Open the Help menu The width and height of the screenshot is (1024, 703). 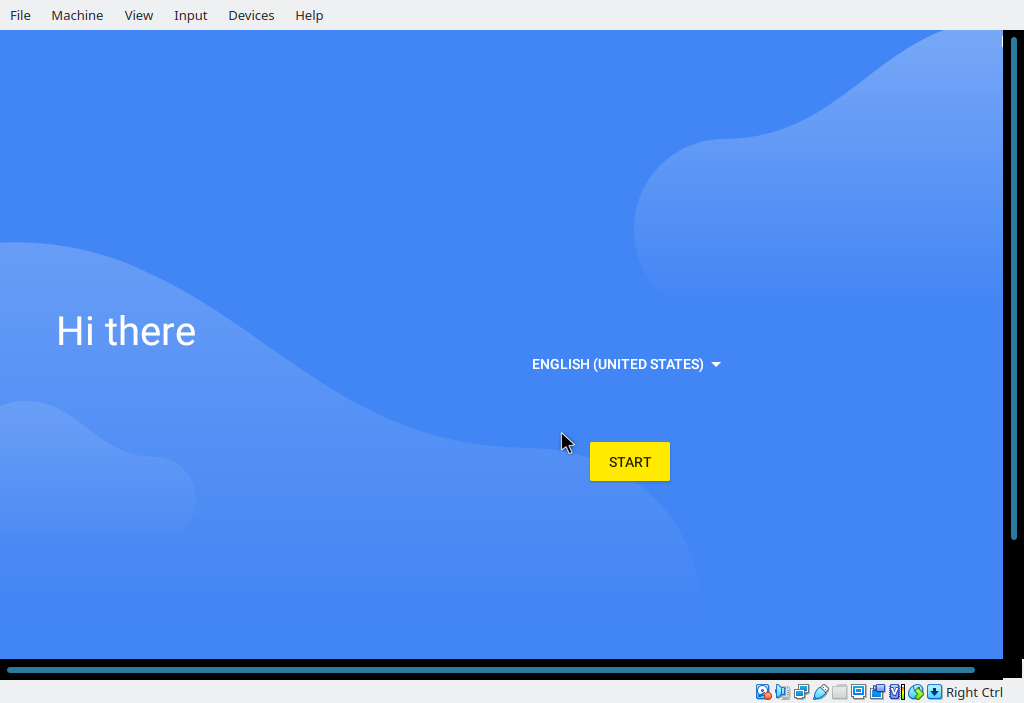coord(309,15)
